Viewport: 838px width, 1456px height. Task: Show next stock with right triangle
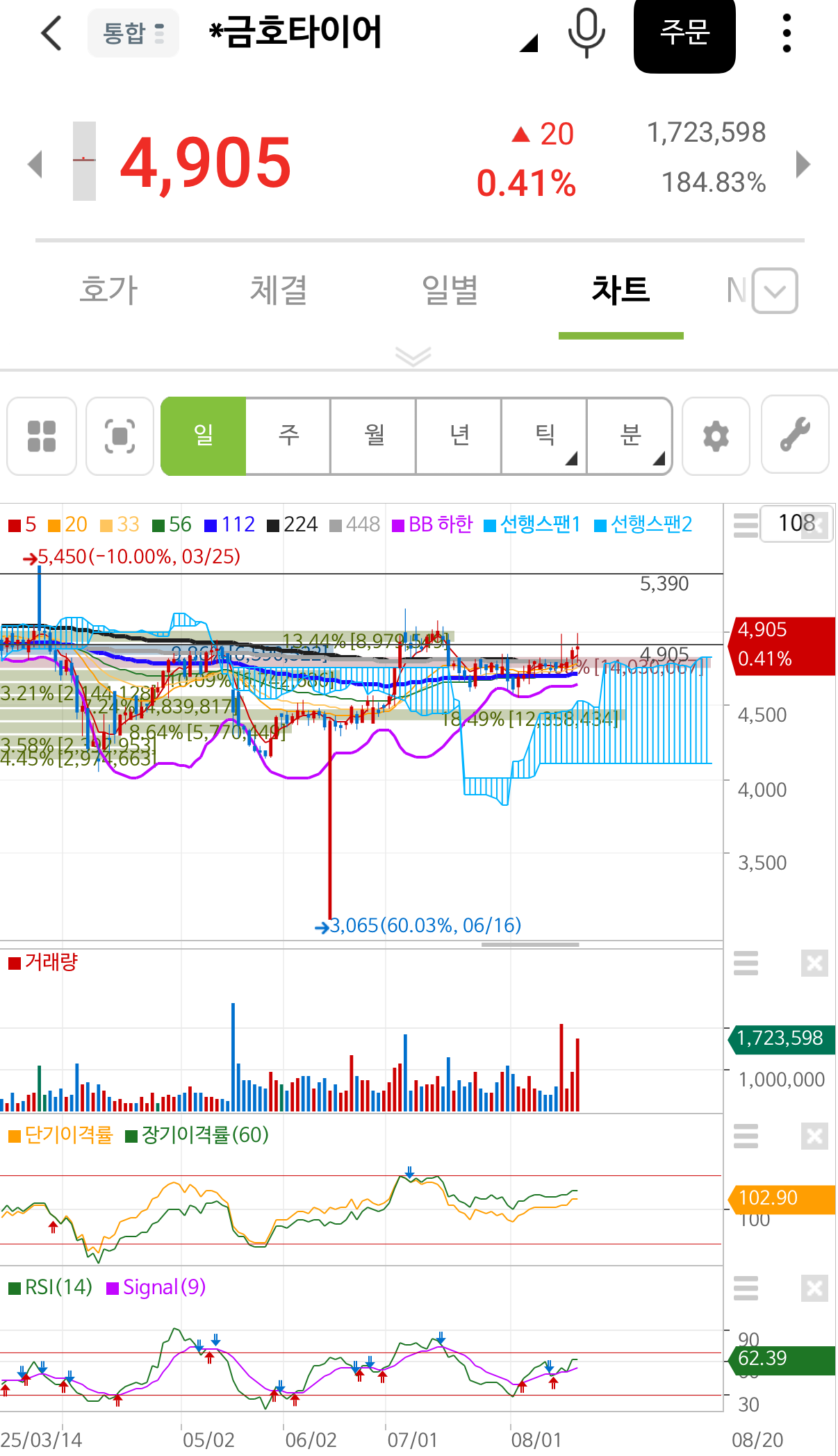pos(803,165)
